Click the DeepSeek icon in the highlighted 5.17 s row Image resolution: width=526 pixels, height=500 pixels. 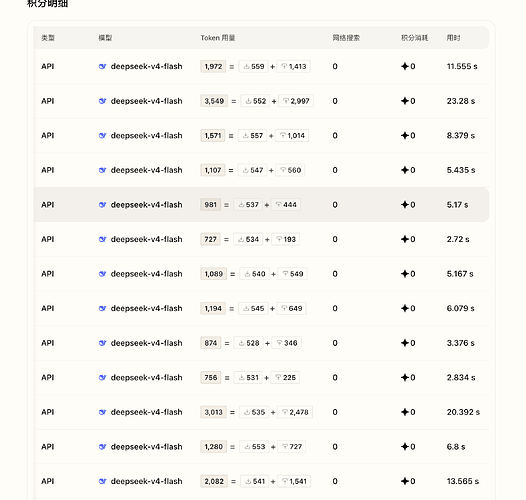[102, 205]
